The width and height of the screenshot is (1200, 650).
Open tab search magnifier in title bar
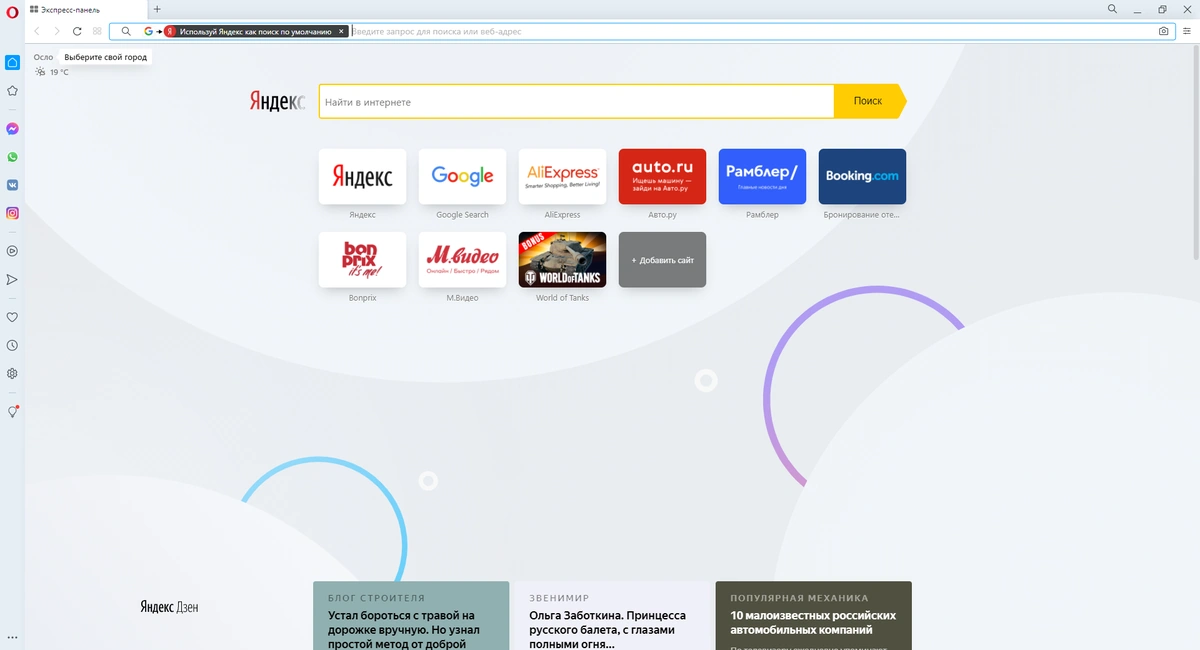coord(1113,9)
